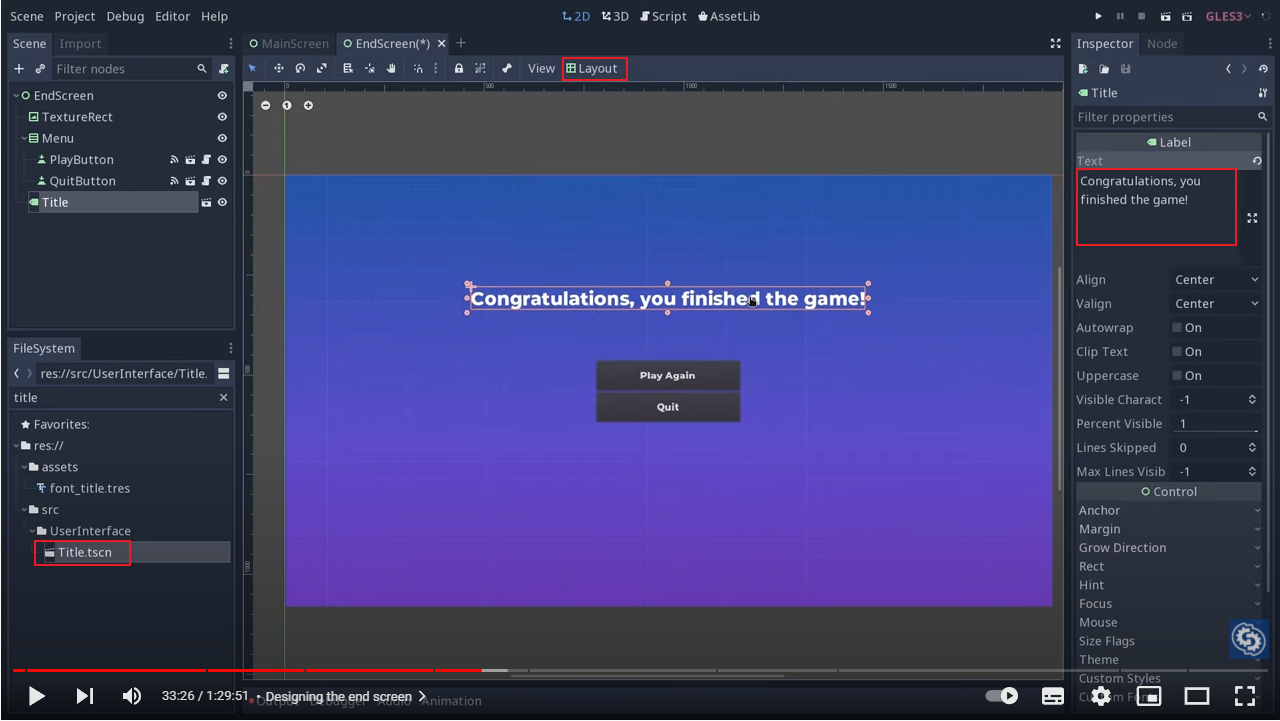Viewport: 1280px width, 721px height.
Task: Switch to the Script workspace
Action: [x=663, y=16]
